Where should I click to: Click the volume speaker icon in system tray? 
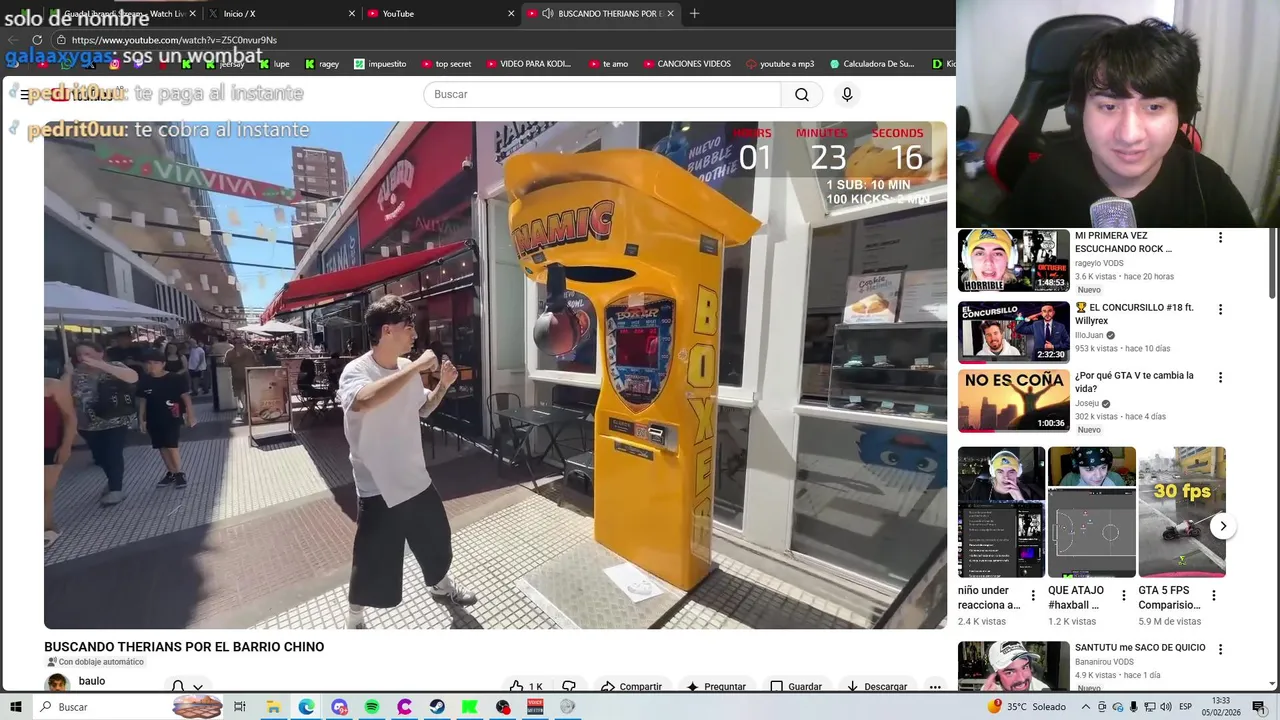(x=1166, y=707)
